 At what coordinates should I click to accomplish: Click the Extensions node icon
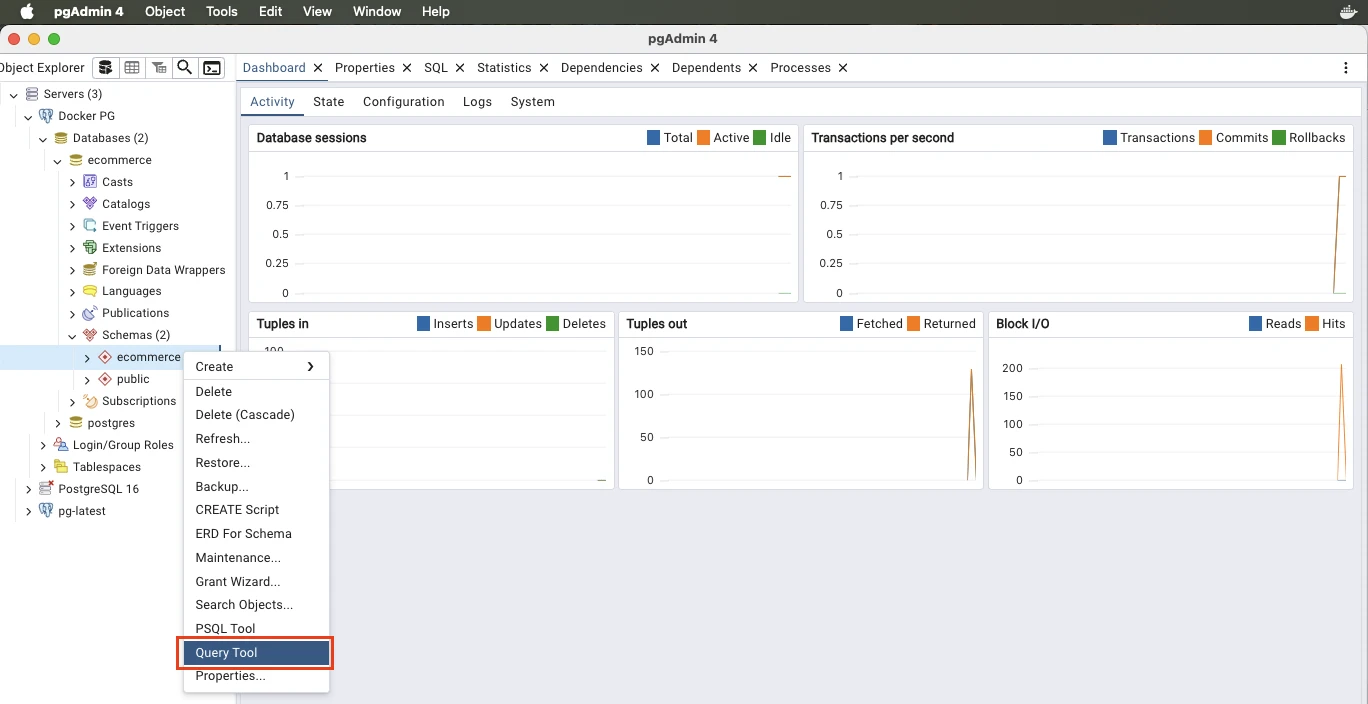point(90,248)
